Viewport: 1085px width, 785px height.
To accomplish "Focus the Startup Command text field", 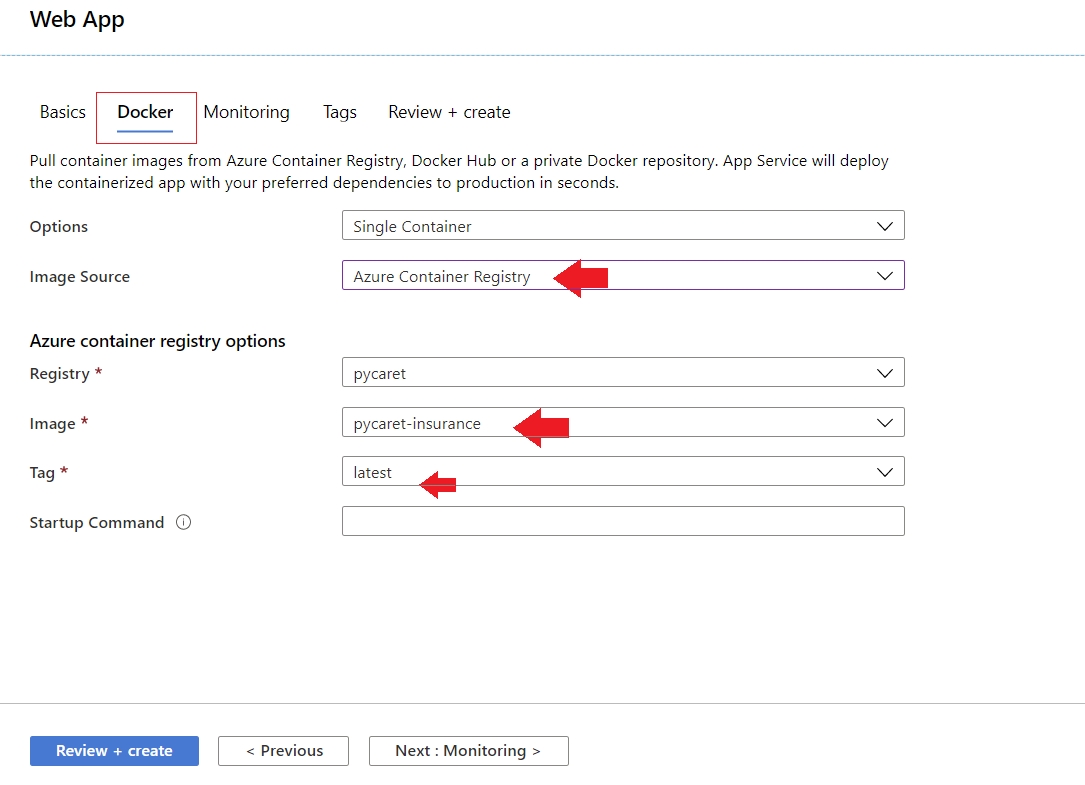I will tap(622, 521).
